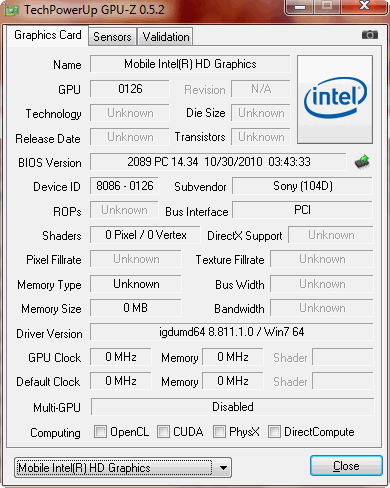This screenshot has width=390, height=488.
Task: Open the Validation tab
Action: coord(166,37)
